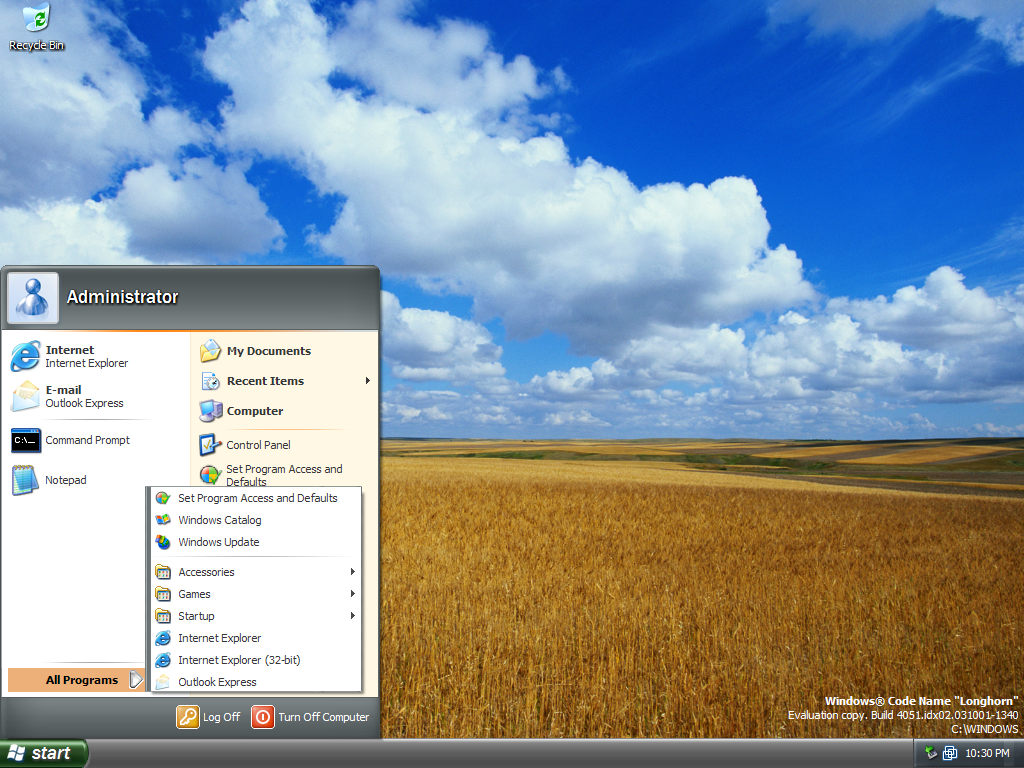Click the Administrator user name
1024x768 pixels.
pos(122,297)
